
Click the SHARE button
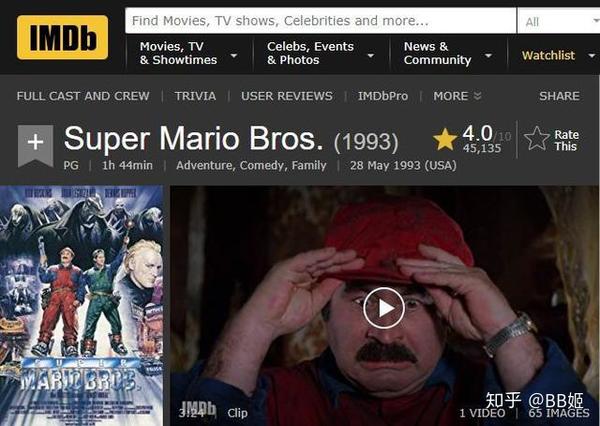[559, 96]
